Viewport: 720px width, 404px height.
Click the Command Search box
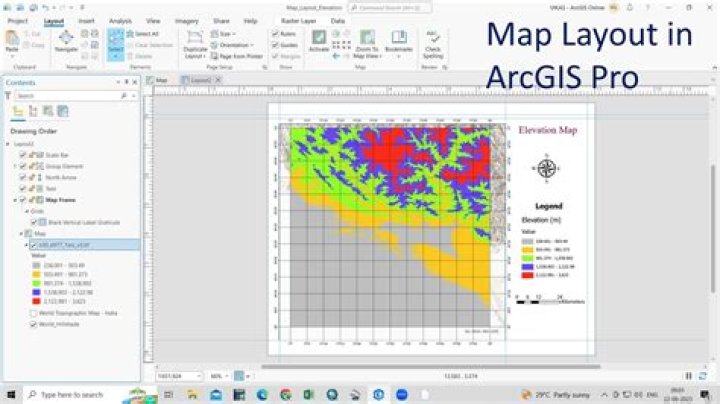tap(390, 8)
